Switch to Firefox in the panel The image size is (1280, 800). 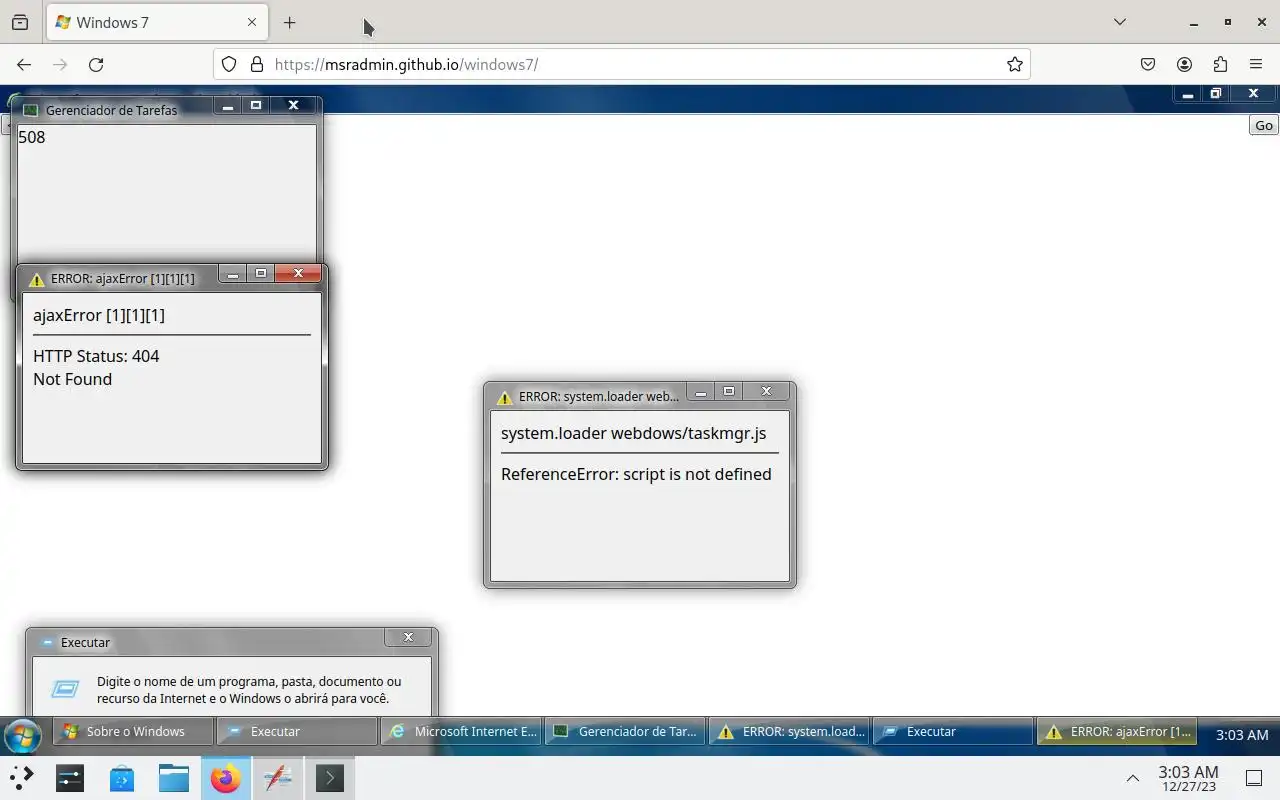point(226,778)
